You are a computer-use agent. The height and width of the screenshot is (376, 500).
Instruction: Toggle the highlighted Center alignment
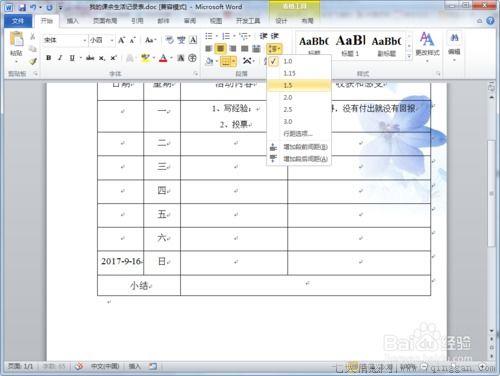[x=220, y=49]
